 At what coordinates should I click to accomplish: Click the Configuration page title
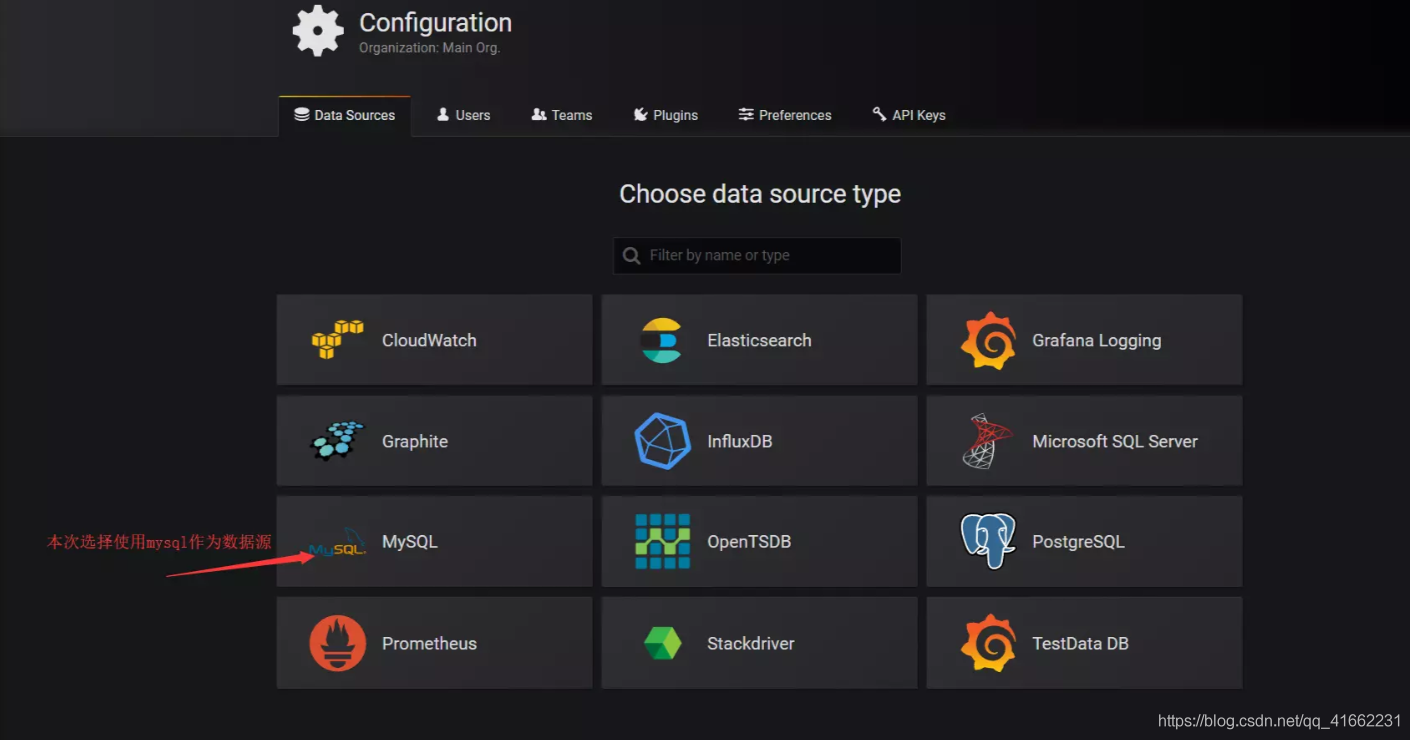point(435,22)
